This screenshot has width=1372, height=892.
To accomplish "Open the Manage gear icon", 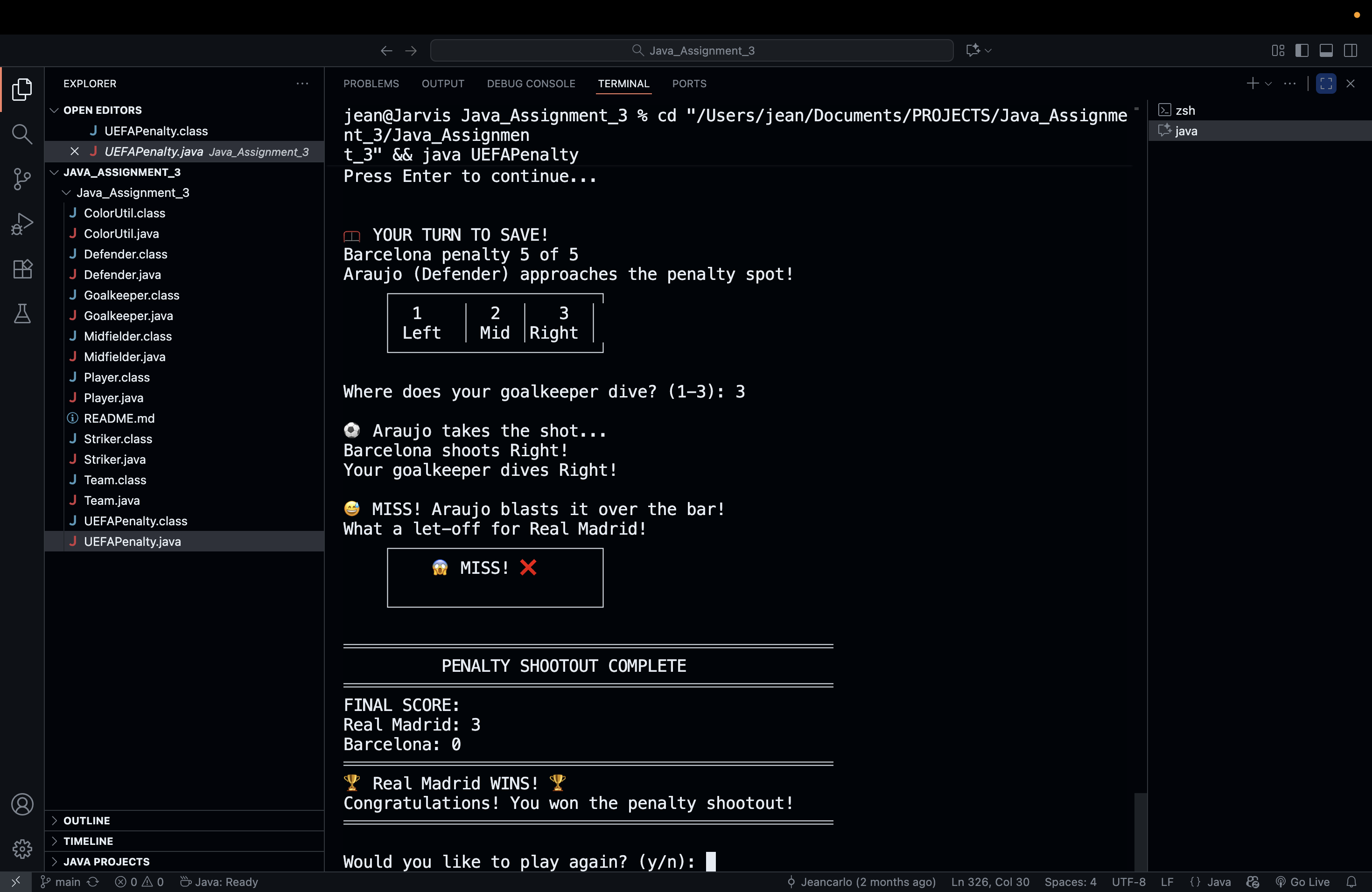I will coord(22,849).
